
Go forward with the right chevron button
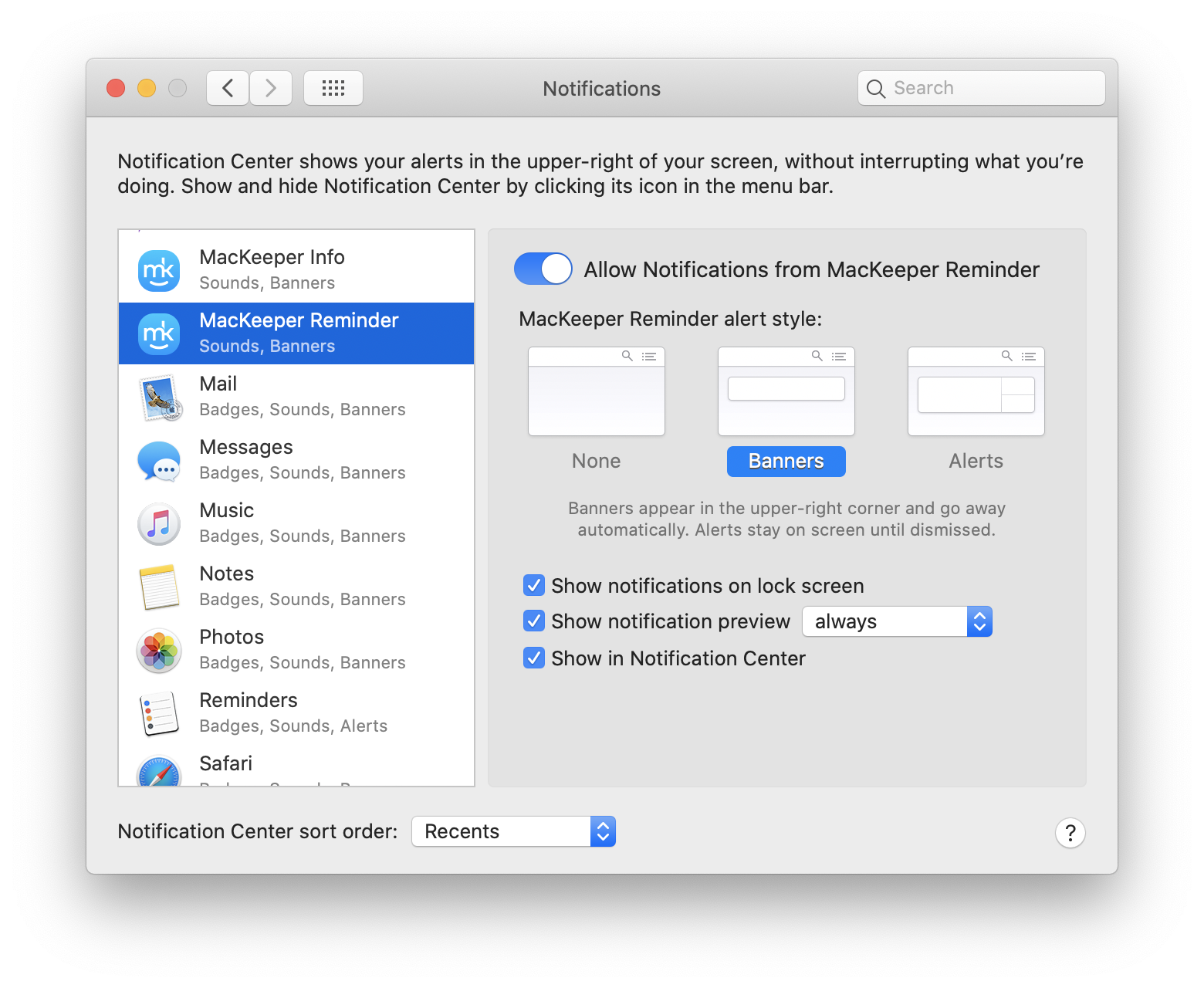[271, 88]
